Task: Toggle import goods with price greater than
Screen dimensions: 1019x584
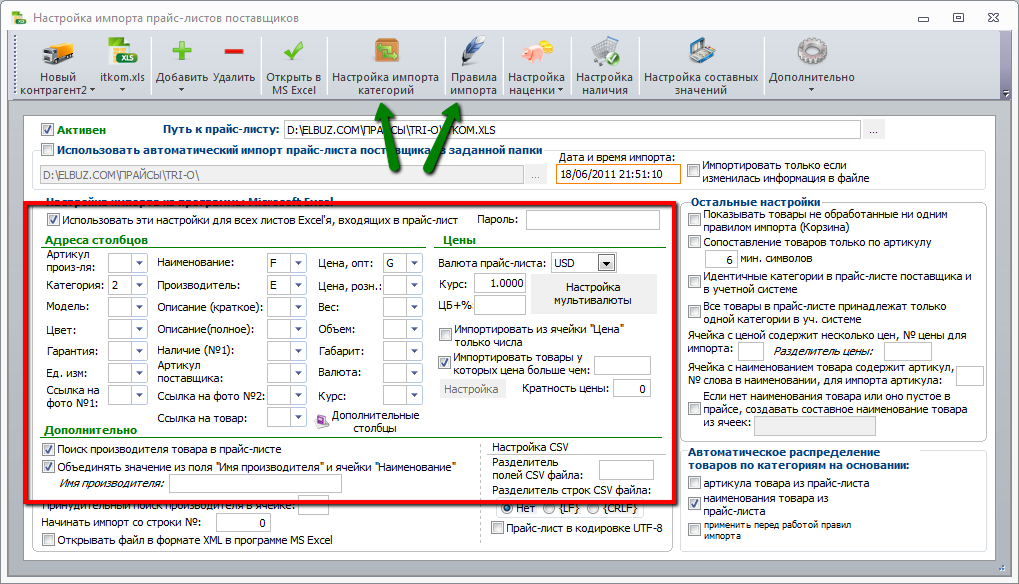Action: [x=445, y=362]
